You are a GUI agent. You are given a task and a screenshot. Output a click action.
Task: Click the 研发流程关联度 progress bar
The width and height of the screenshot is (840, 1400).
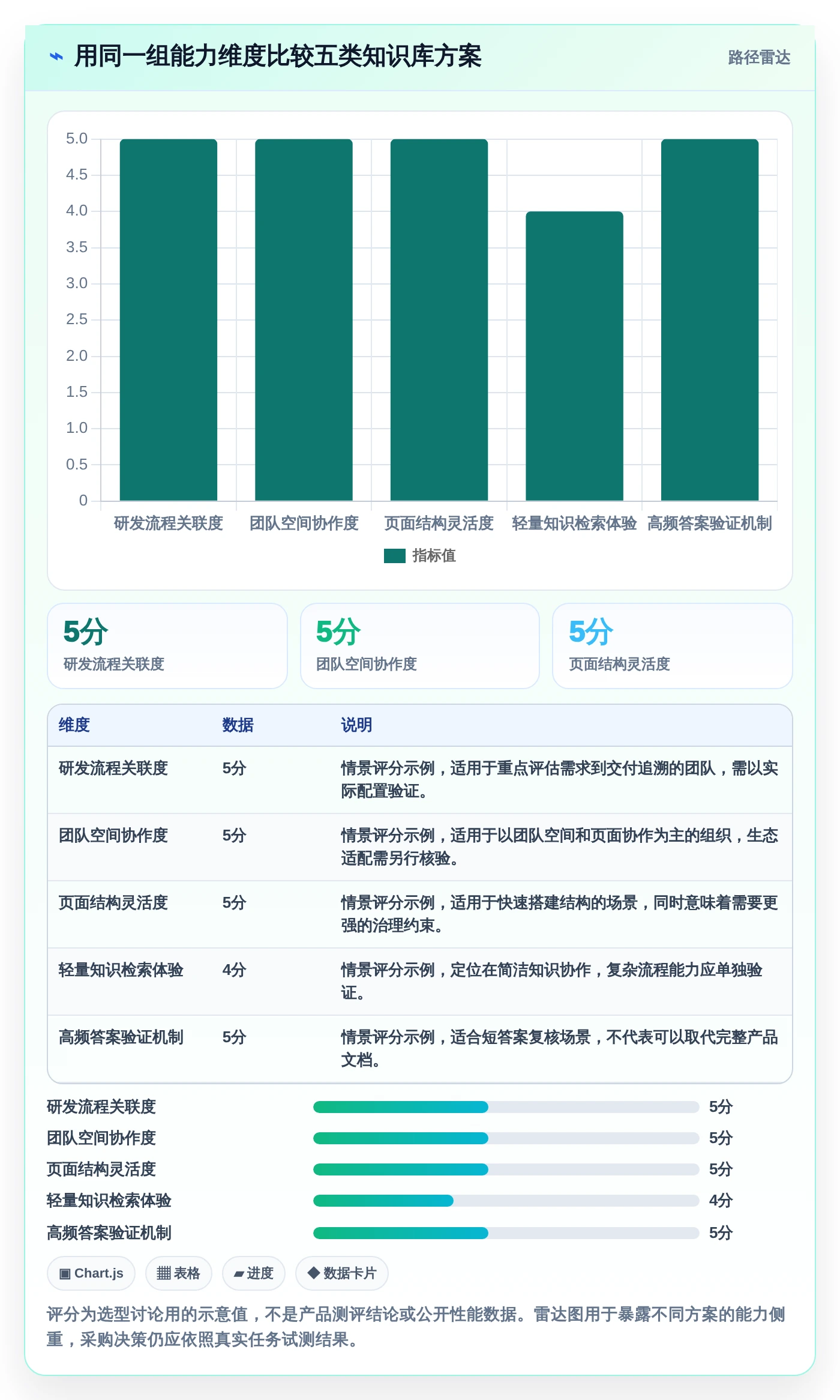(x=506, y=1107)
